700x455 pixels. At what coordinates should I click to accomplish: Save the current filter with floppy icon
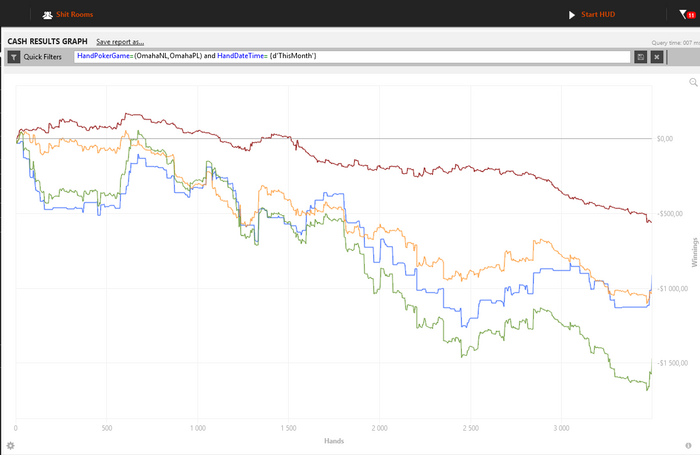point(641,57)
